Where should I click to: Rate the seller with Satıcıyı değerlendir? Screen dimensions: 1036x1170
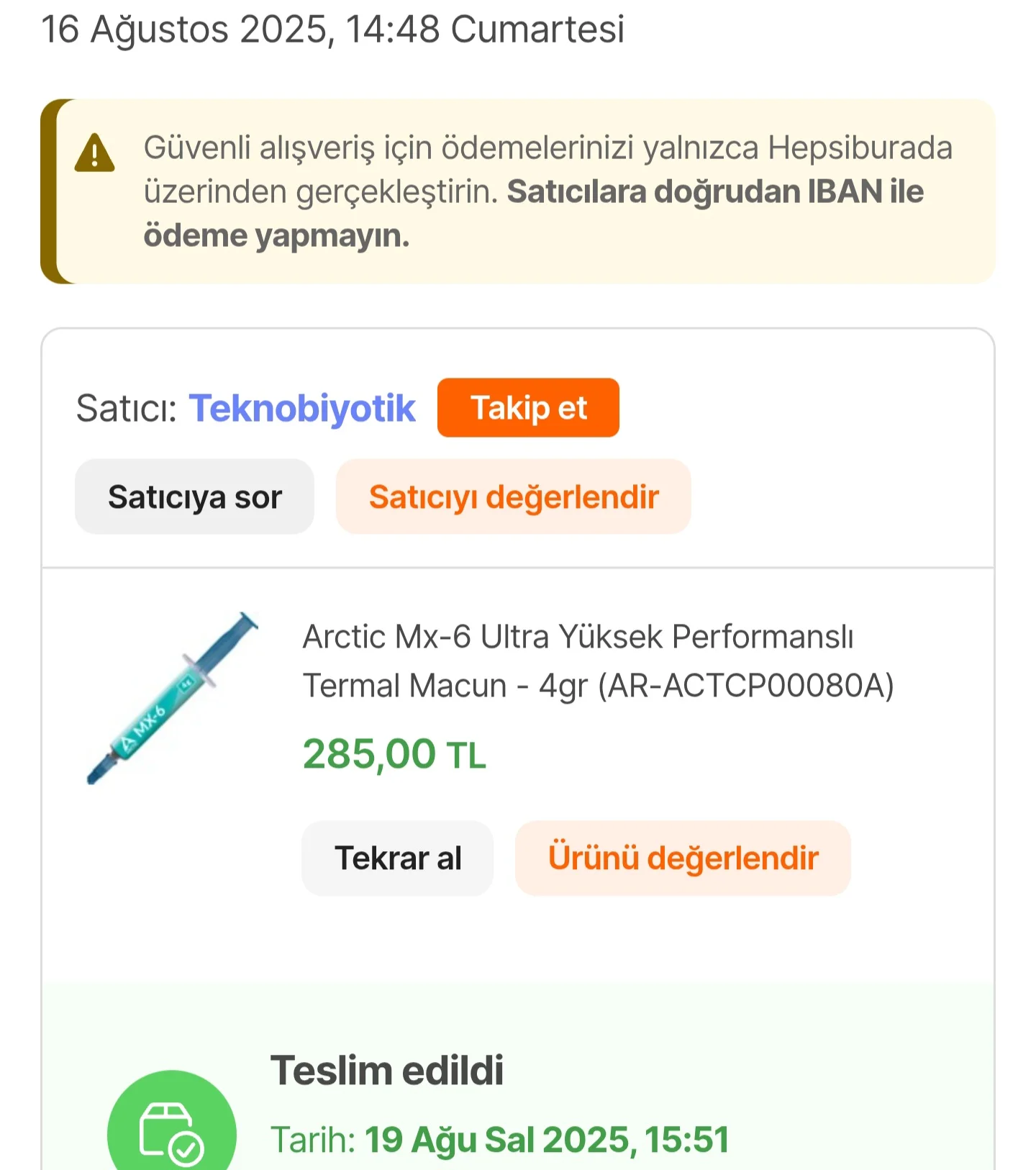(x=514, y=496)
